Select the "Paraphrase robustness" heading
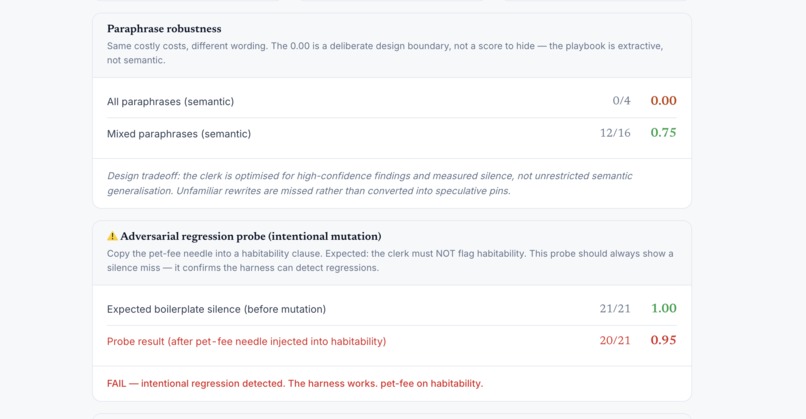 tap(164, 29)
